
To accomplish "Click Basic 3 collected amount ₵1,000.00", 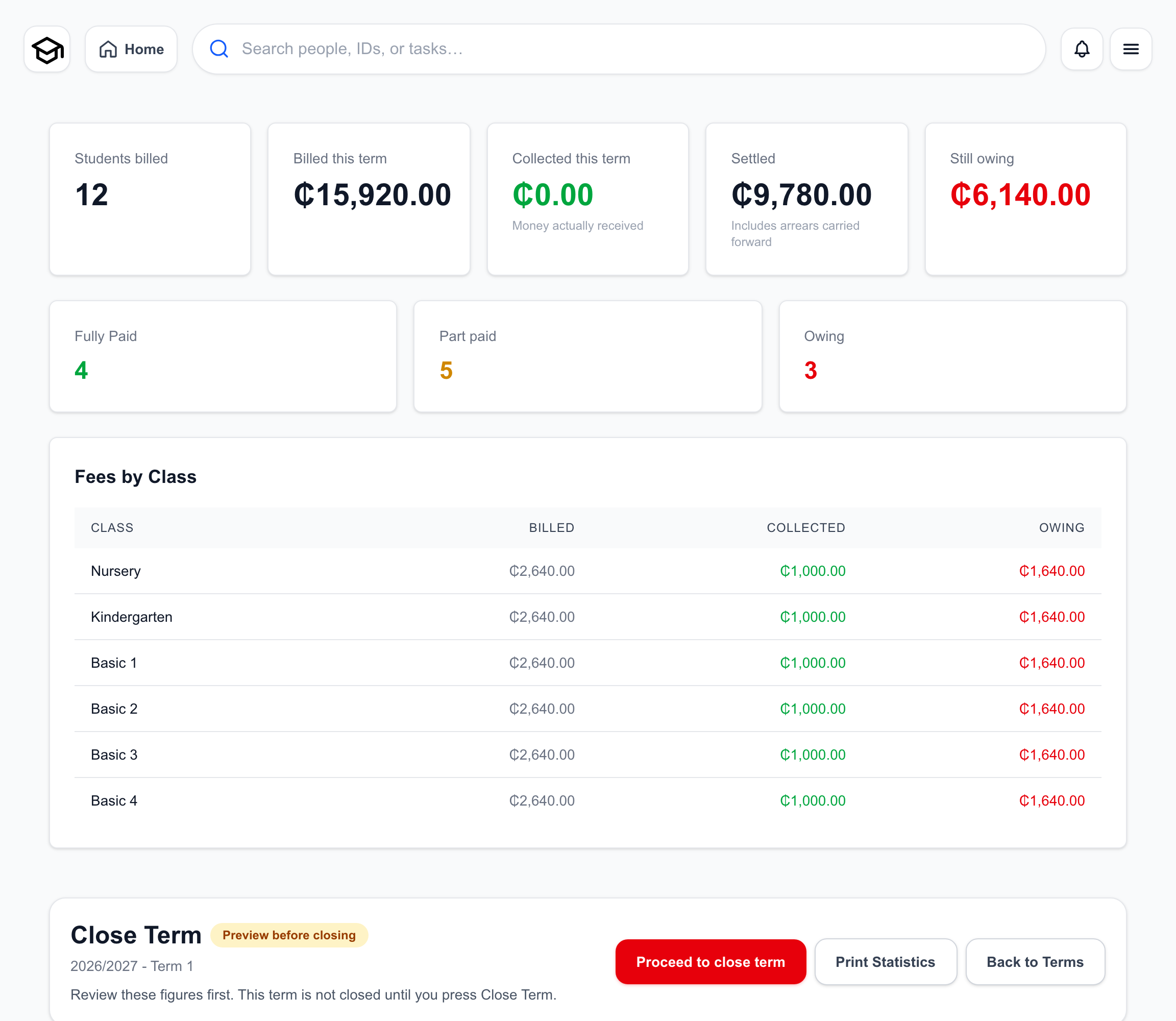I will (813, 755).
